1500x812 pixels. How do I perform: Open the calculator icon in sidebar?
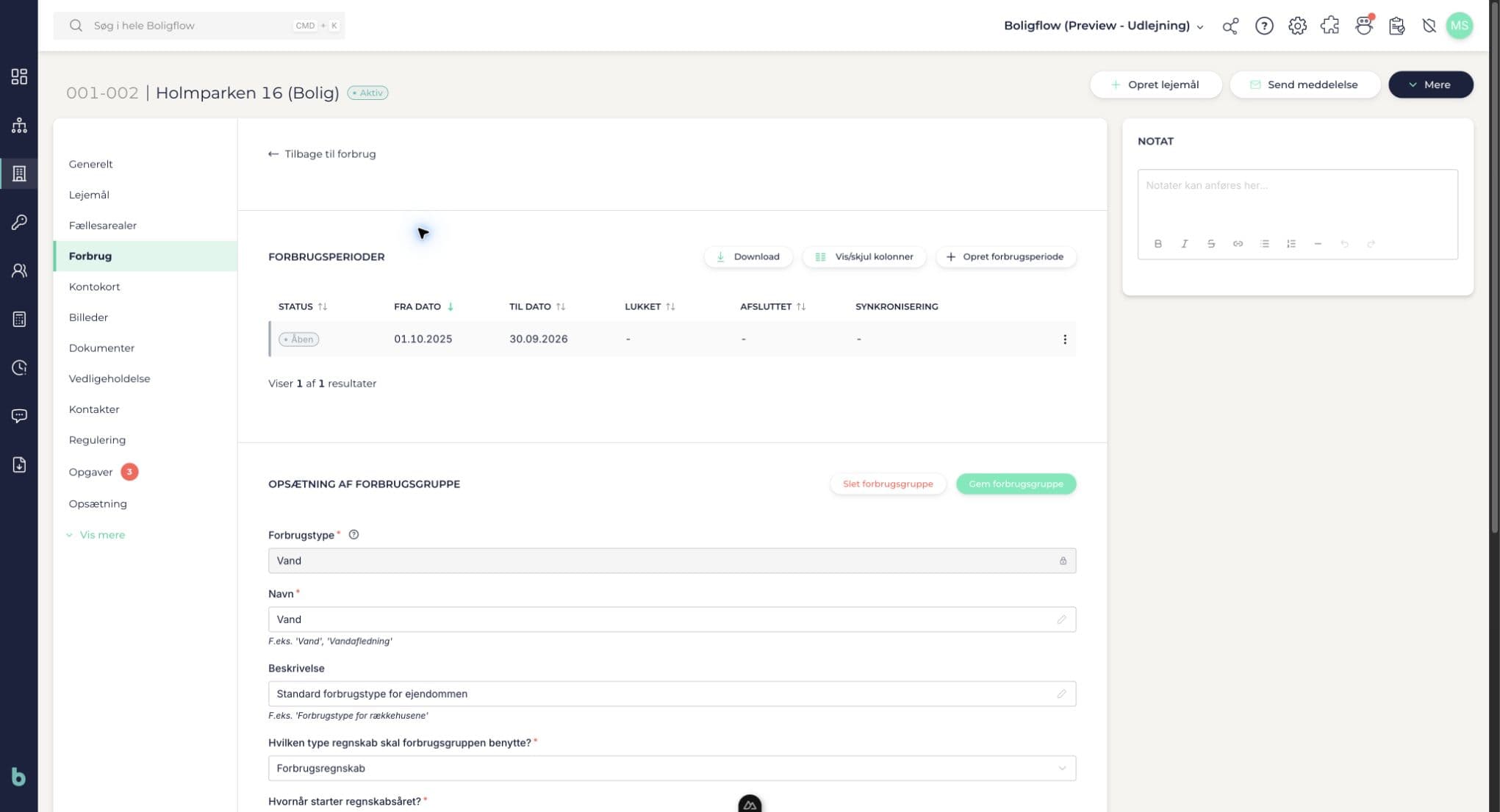19,319
